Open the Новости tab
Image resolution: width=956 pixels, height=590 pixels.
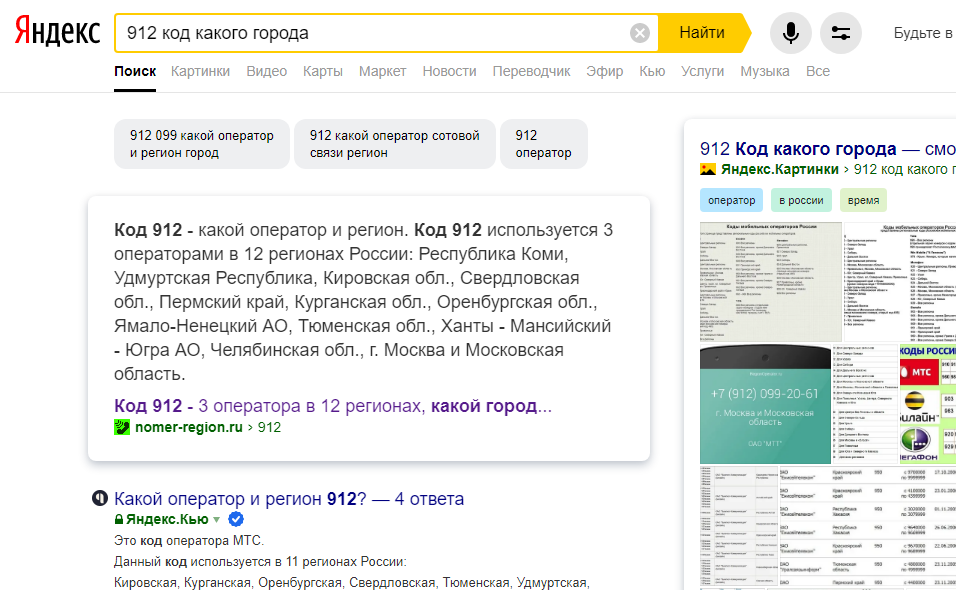pyautogui.click(x=449, y=71)
